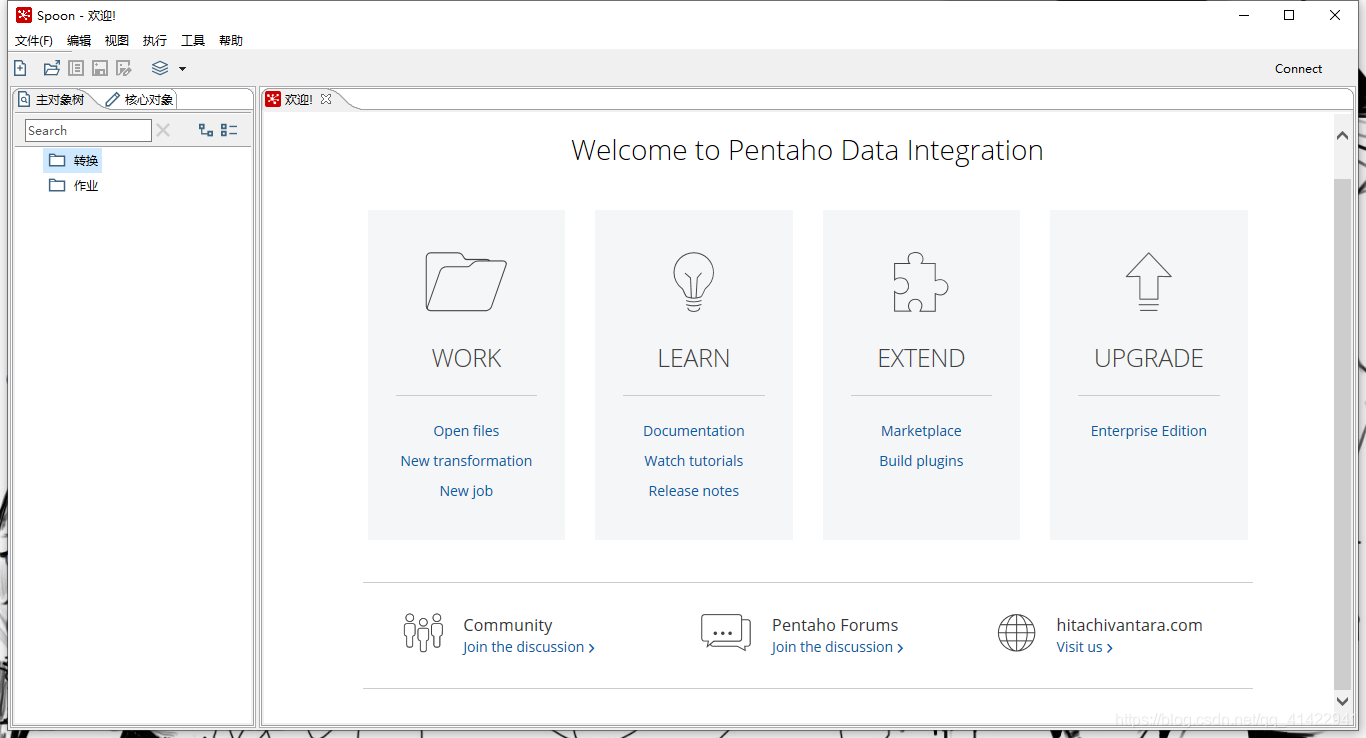Screen dimensions: 1366x738
Task: Clear the search box with the X icon
Action: [x=163, y=130]
